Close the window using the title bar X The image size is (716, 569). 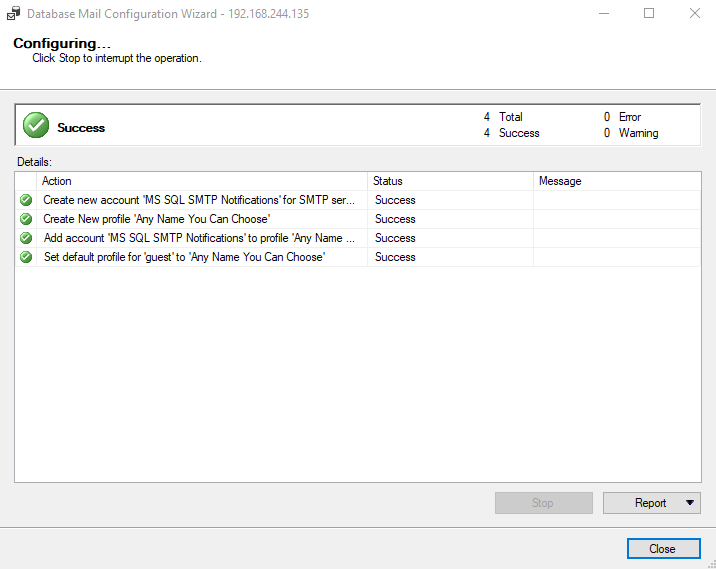pos(695,14)
